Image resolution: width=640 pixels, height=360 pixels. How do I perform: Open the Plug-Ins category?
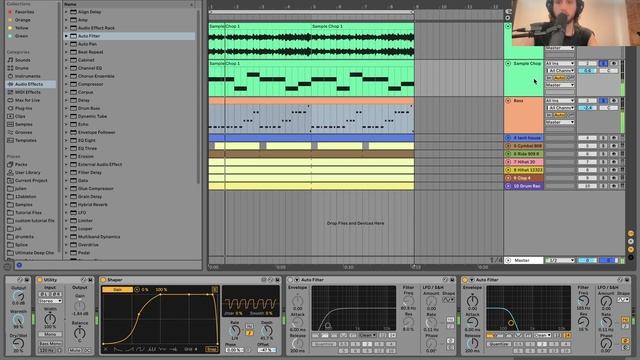23,108
